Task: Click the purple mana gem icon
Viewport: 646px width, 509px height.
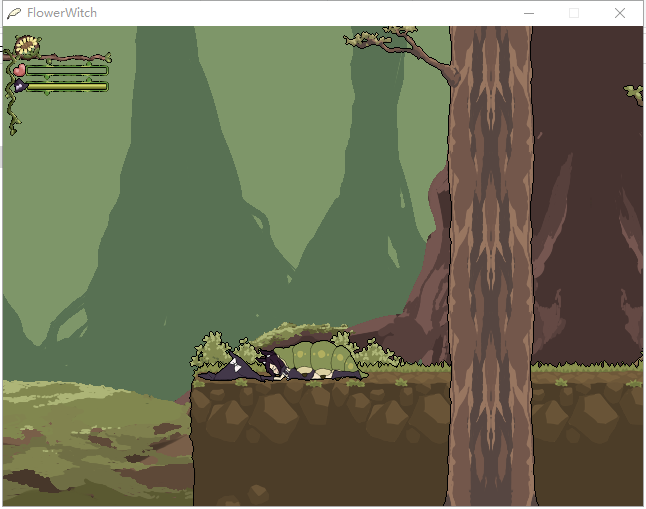Action: tap(19, 86)
